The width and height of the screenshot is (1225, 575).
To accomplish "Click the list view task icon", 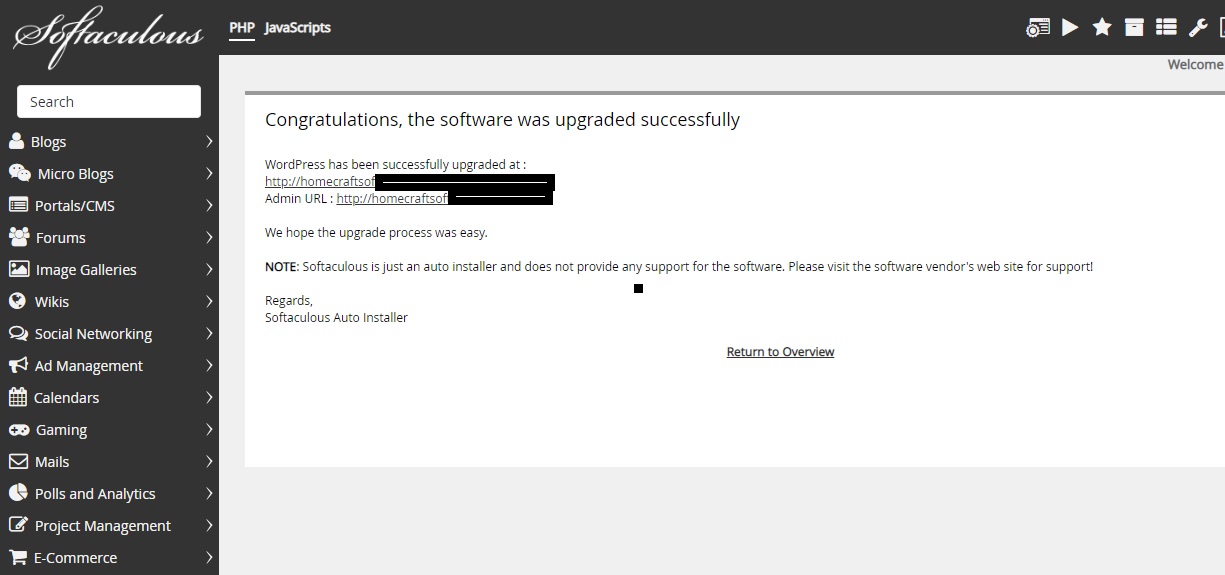I will 1166,27.
